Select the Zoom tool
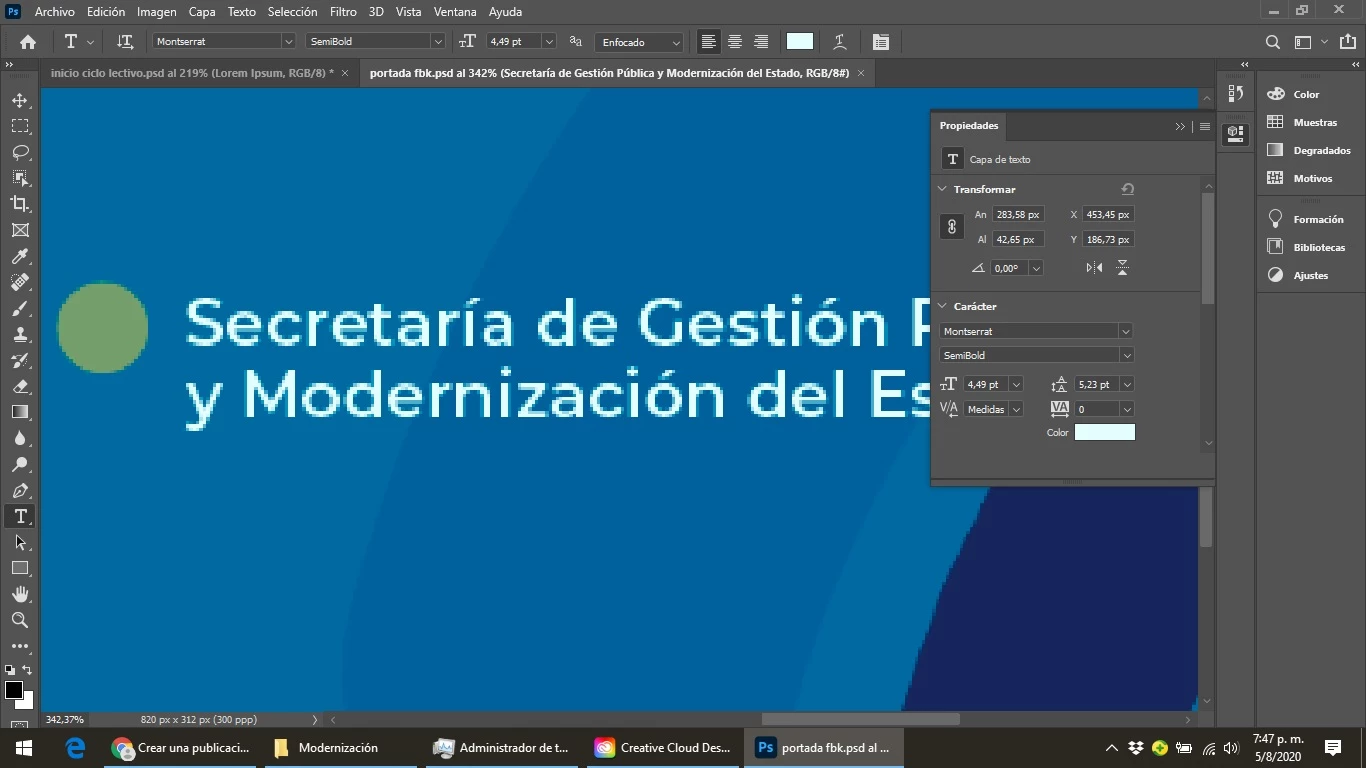 coord(20,620)
